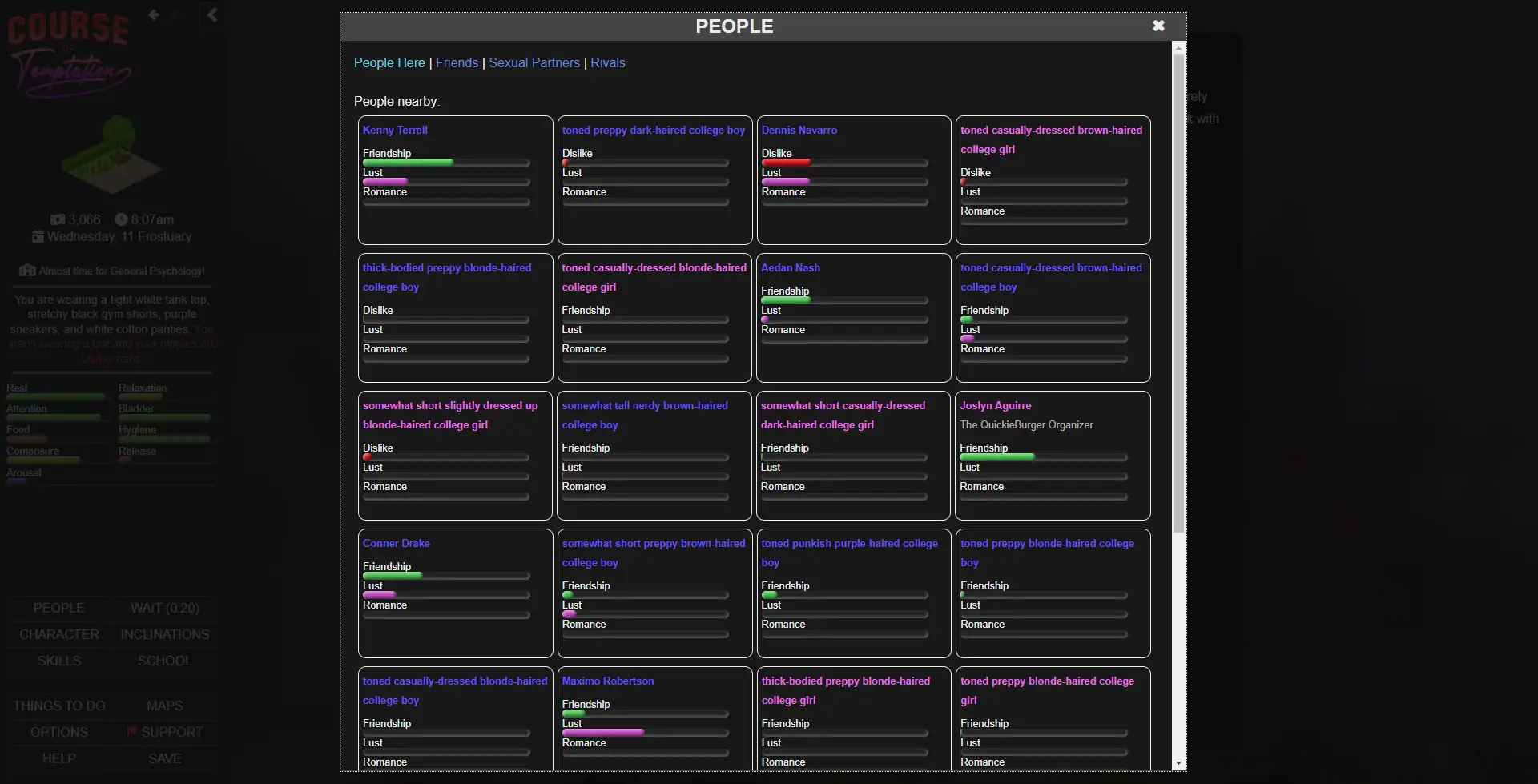Select somewhat short slightly dressed up blonde-haired girl
The width and height of the screenshot is (1538, 784).
pos(450,415)
